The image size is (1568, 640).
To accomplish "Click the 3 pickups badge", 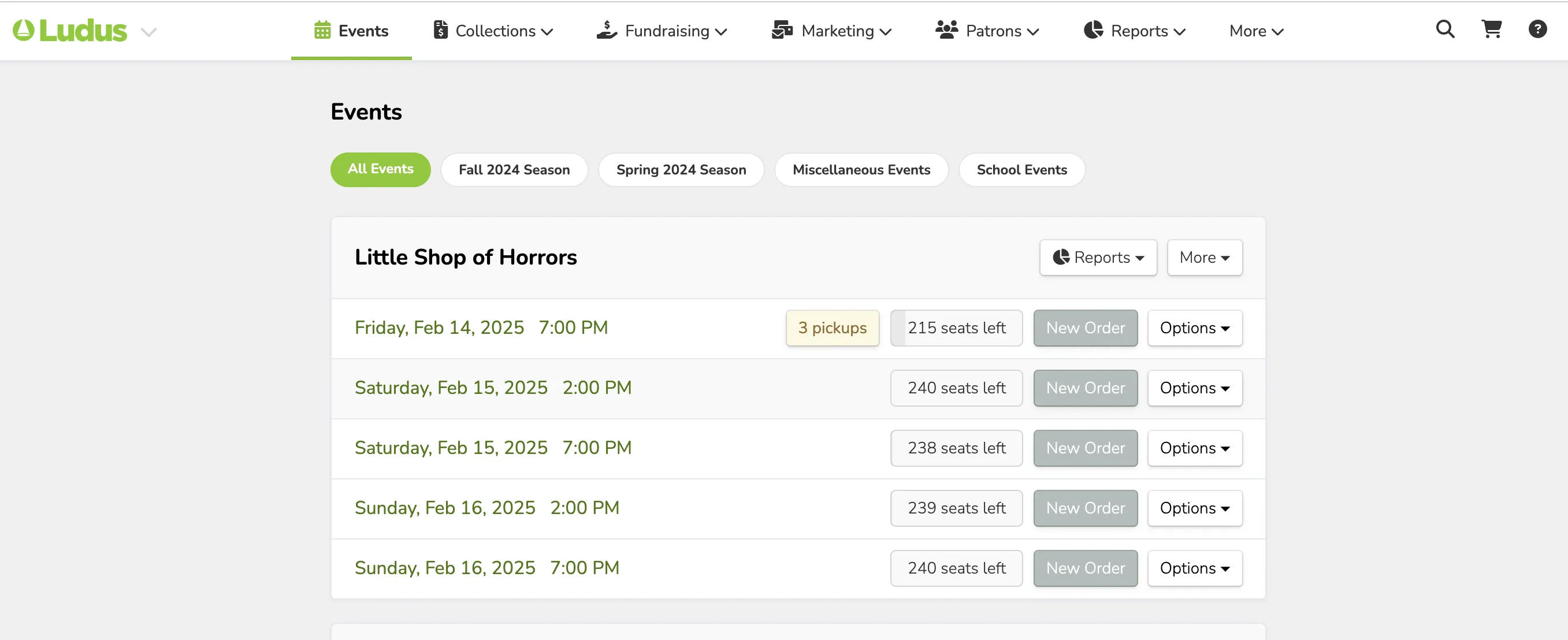I will click(832, 328).
